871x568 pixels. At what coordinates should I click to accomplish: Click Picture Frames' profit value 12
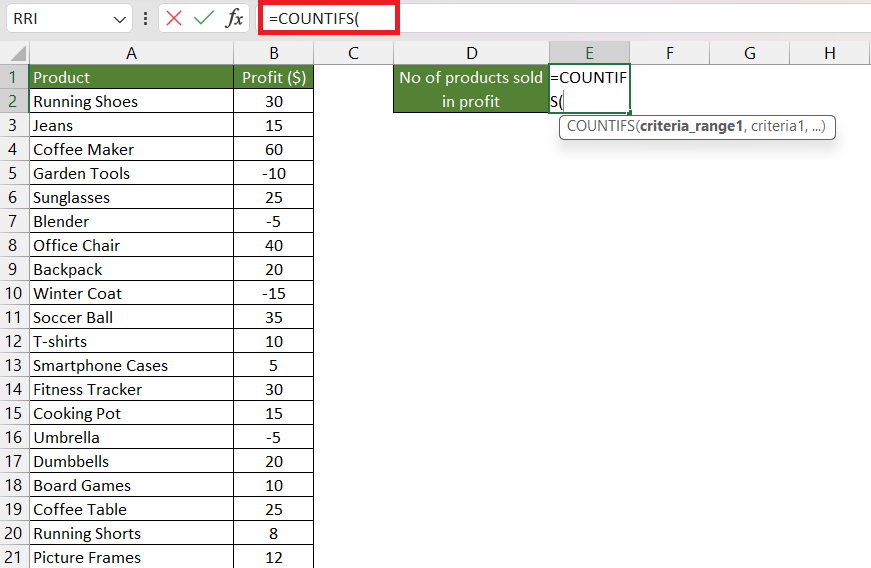[274, 557]
